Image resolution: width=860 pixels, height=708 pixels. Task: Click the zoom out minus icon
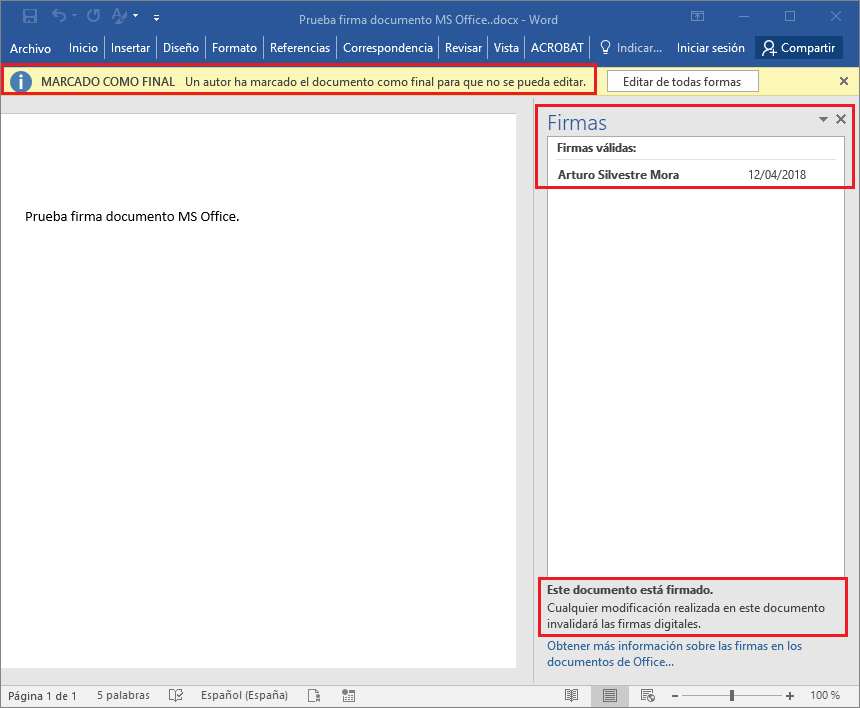click(x=677, y=695)
